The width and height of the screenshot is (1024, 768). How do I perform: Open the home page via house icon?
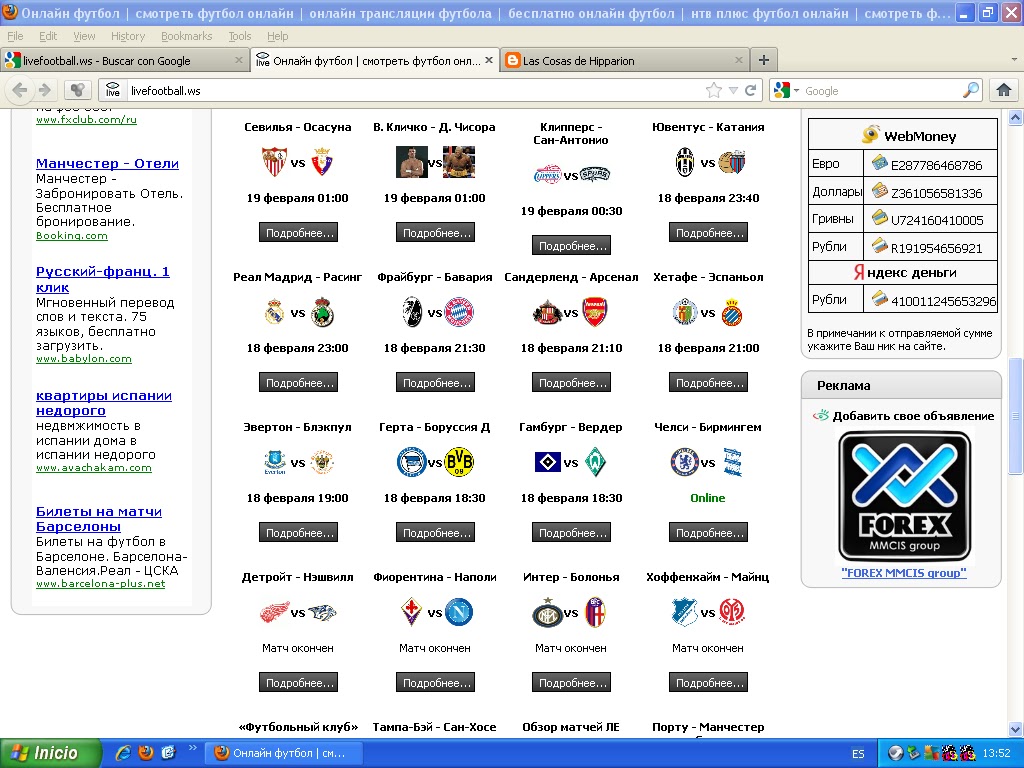pyautogui.click(x=1004, y=90)
